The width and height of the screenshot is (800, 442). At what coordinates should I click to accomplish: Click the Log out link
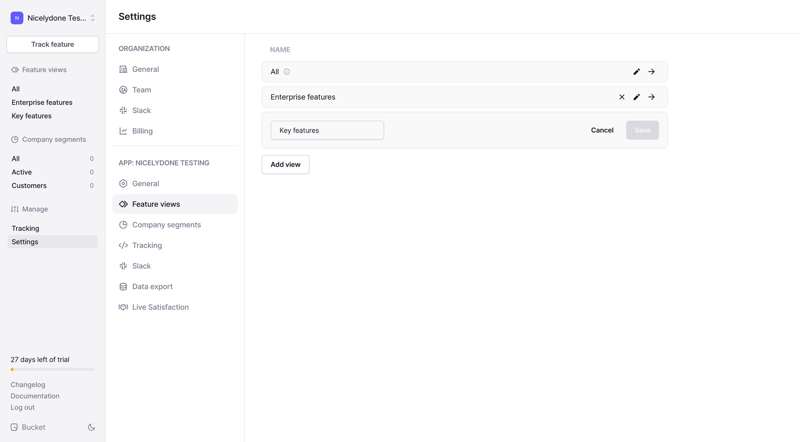point(23,407)
